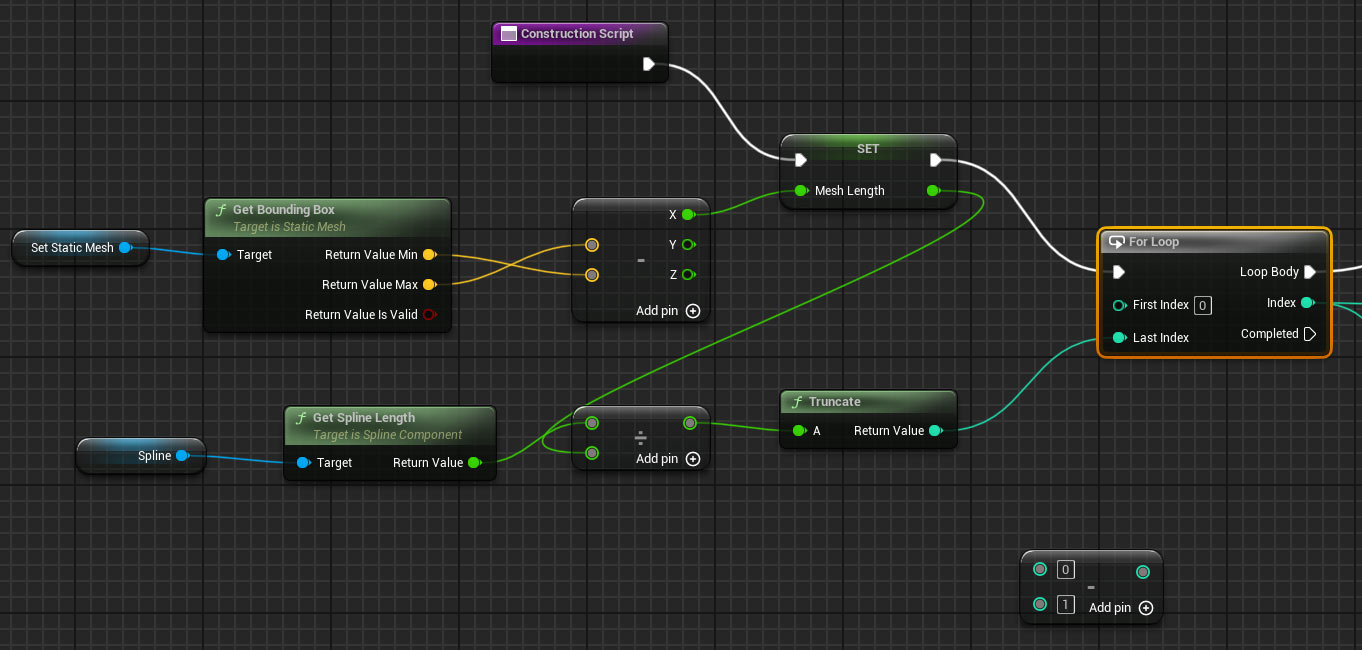Click Mesh Length output pin on SET
The width and height of the screenshot is (1362, 650).
click(933, 190)
